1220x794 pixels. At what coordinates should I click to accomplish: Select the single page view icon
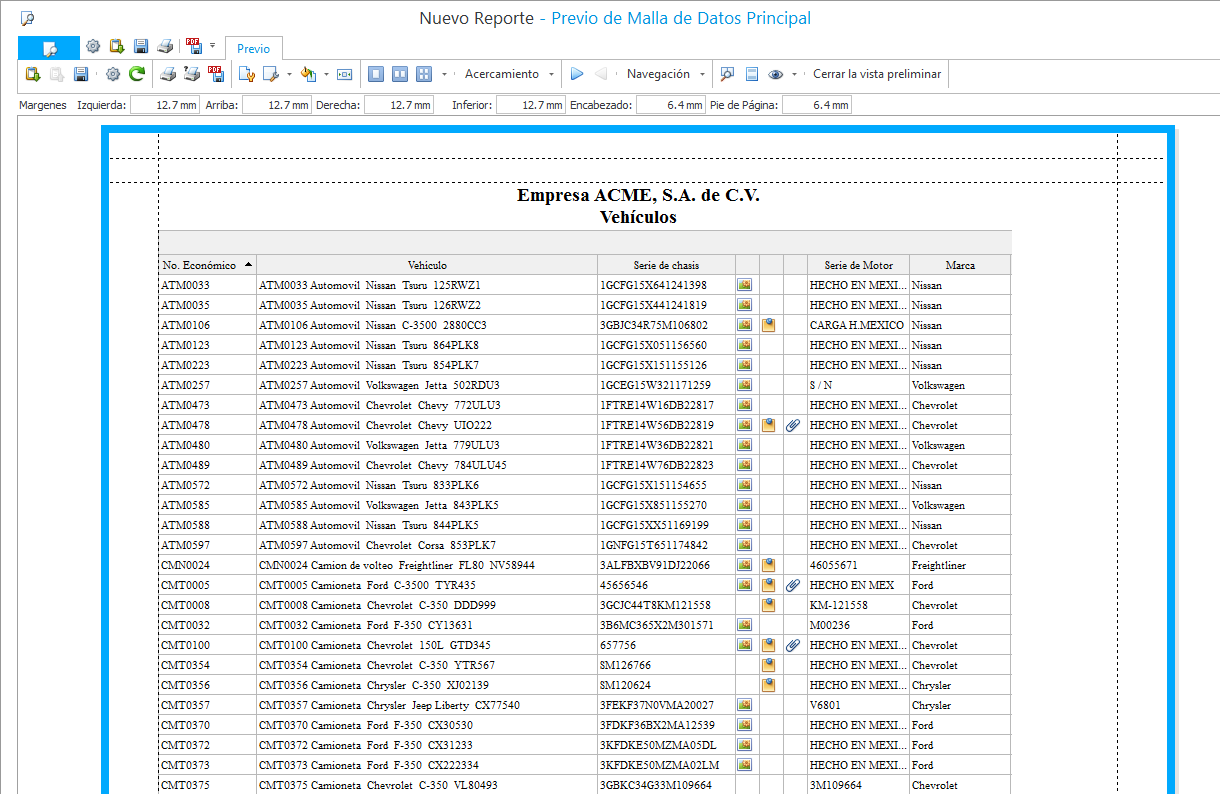pyautogui.click(x=376, y=74)
